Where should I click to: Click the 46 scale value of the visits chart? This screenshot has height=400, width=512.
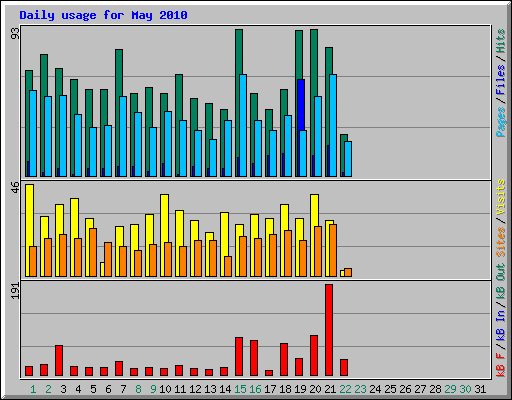[x=15, y=188]
